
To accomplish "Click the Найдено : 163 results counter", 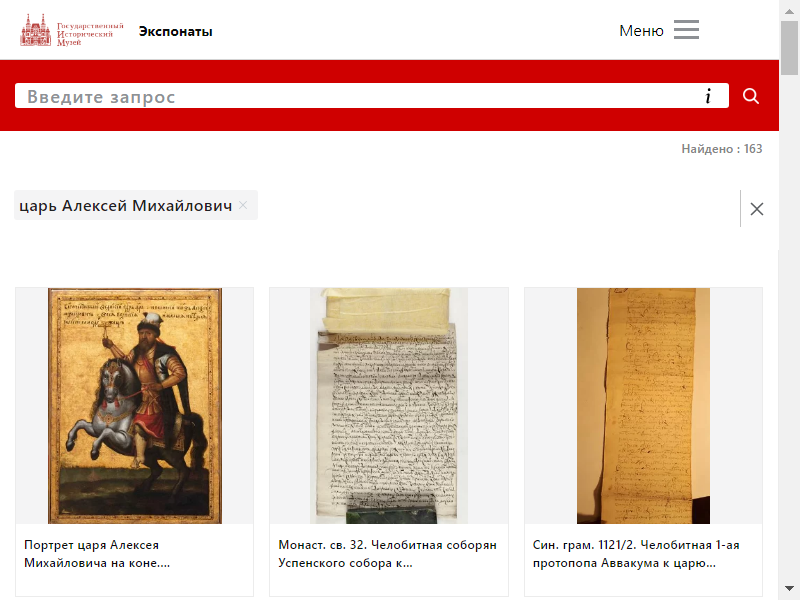I will pos(721,149).
